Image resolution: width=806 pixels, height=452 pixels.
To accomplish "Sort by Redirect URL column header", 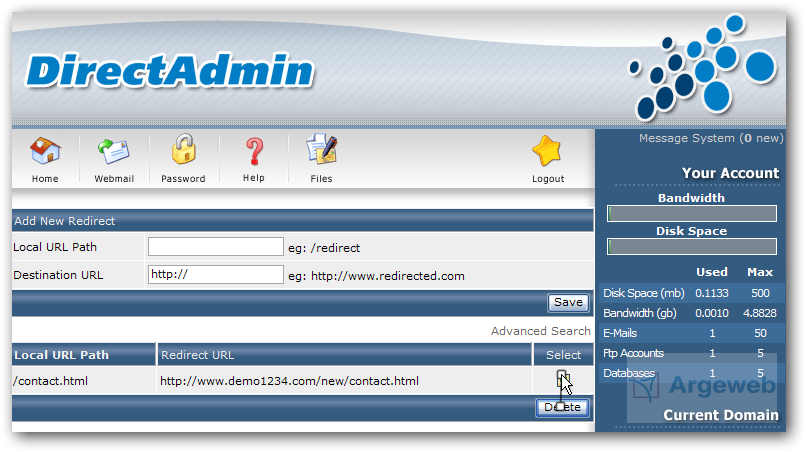I will pos(197,355).
